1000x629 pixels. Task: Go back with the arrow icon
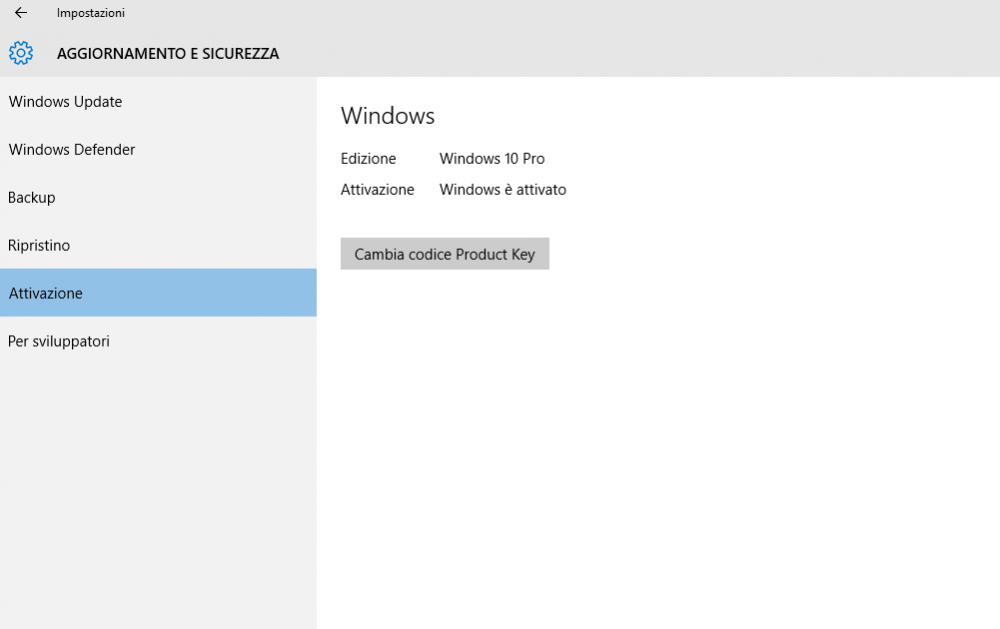click(21, 13)
